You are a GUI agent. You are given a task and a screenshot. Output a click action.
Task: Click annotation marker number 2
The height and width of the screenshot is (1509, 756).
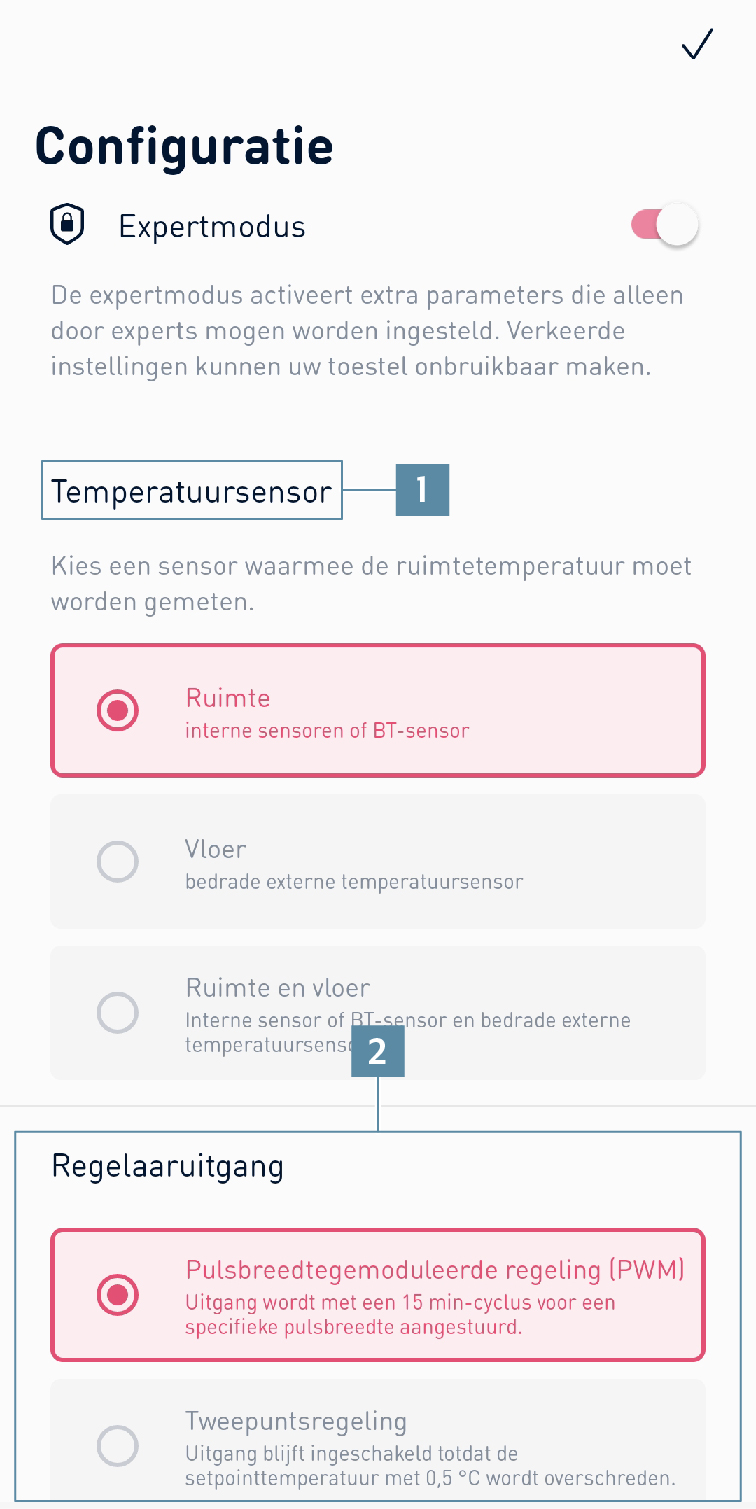pyautogui.click(x=378, y=1051)
